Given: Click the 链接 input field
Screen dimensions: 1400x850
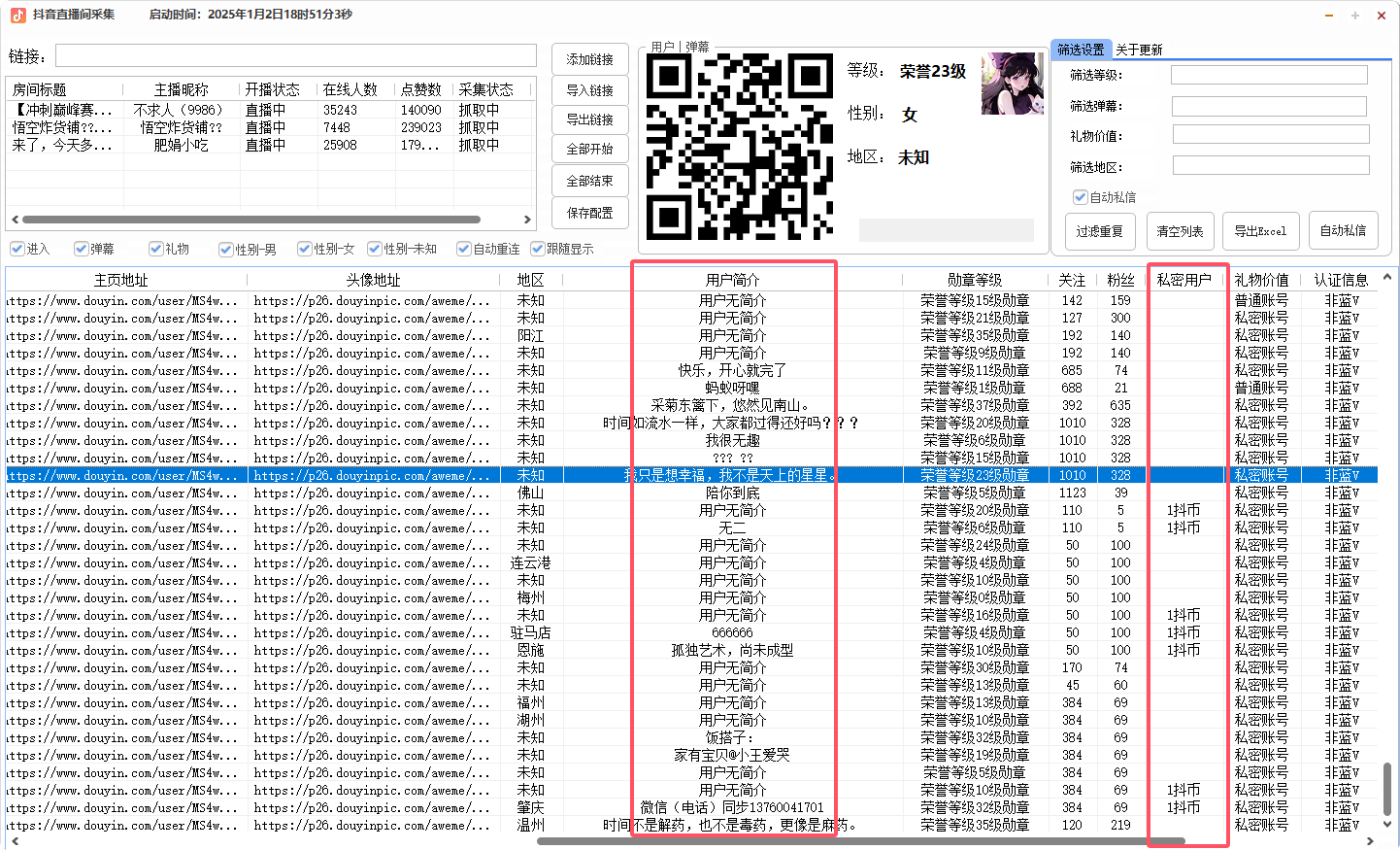Looking at the screenshot, I should (x=295, y=55).
